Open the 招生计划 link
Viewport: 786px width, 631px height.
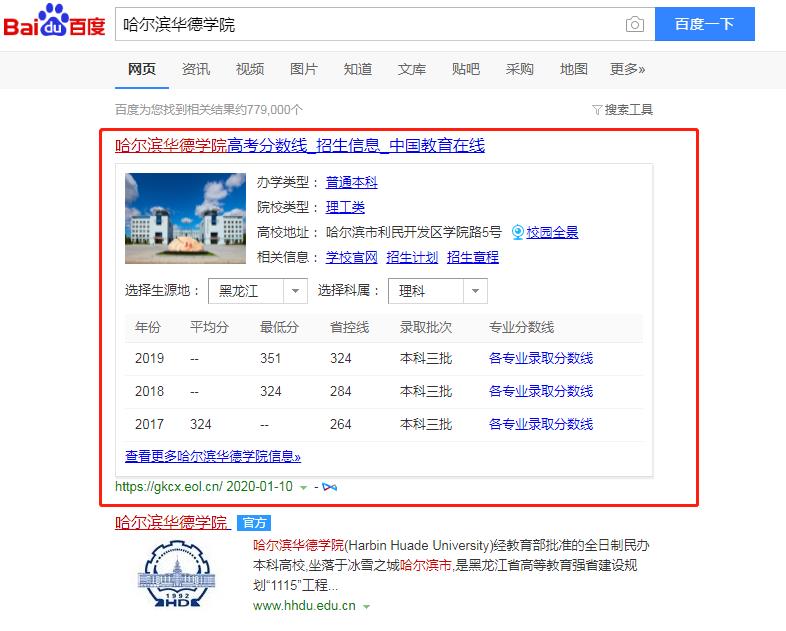(412, 257)
